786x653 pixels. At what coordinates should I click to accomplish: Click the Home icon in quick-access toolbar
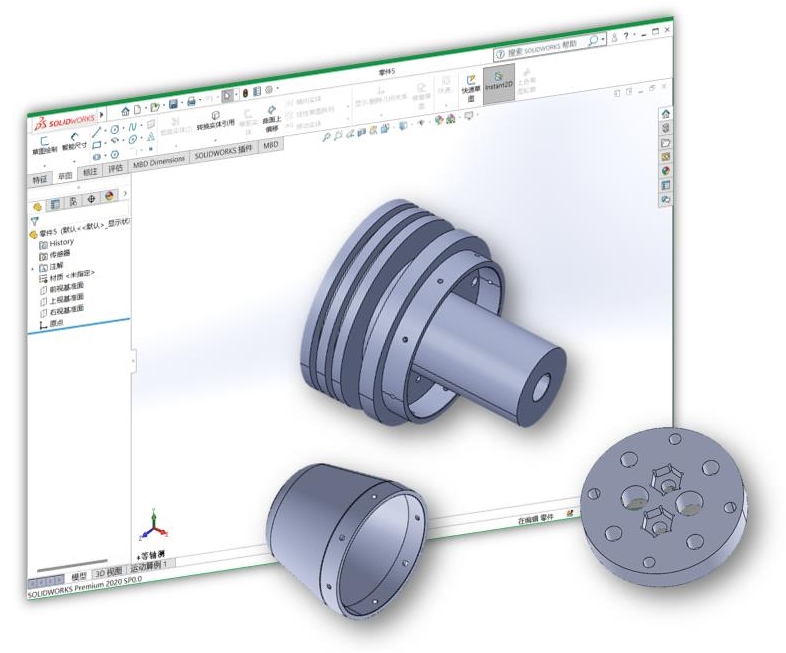125,111
